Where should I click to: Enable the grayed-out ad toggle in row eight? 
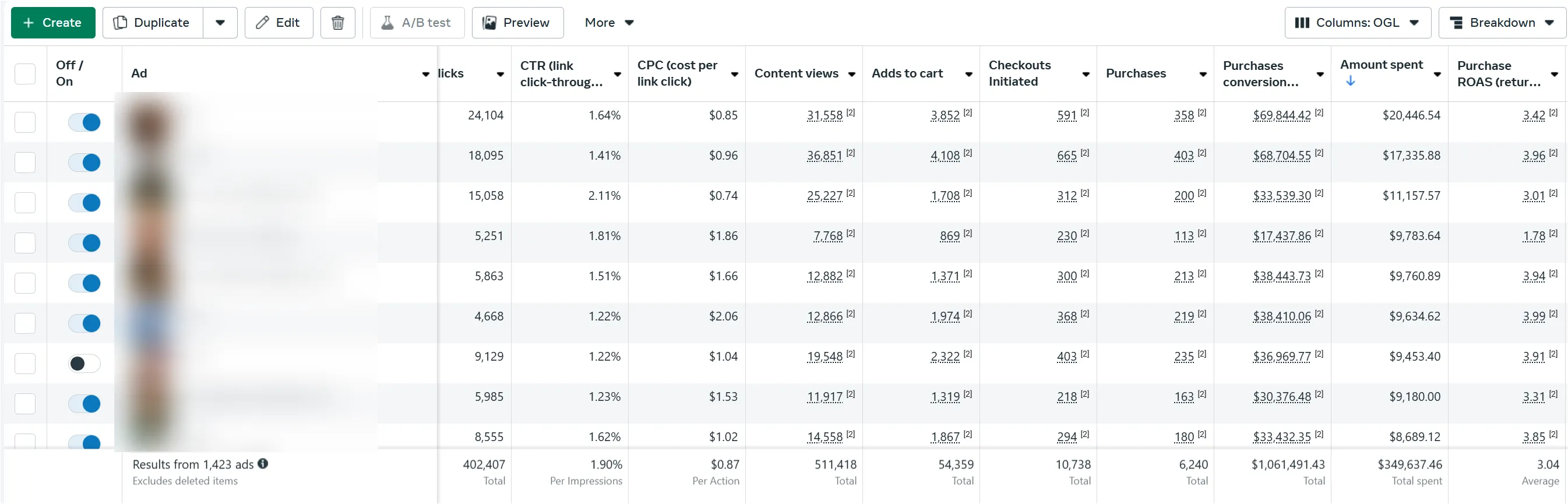click(84, 364)
